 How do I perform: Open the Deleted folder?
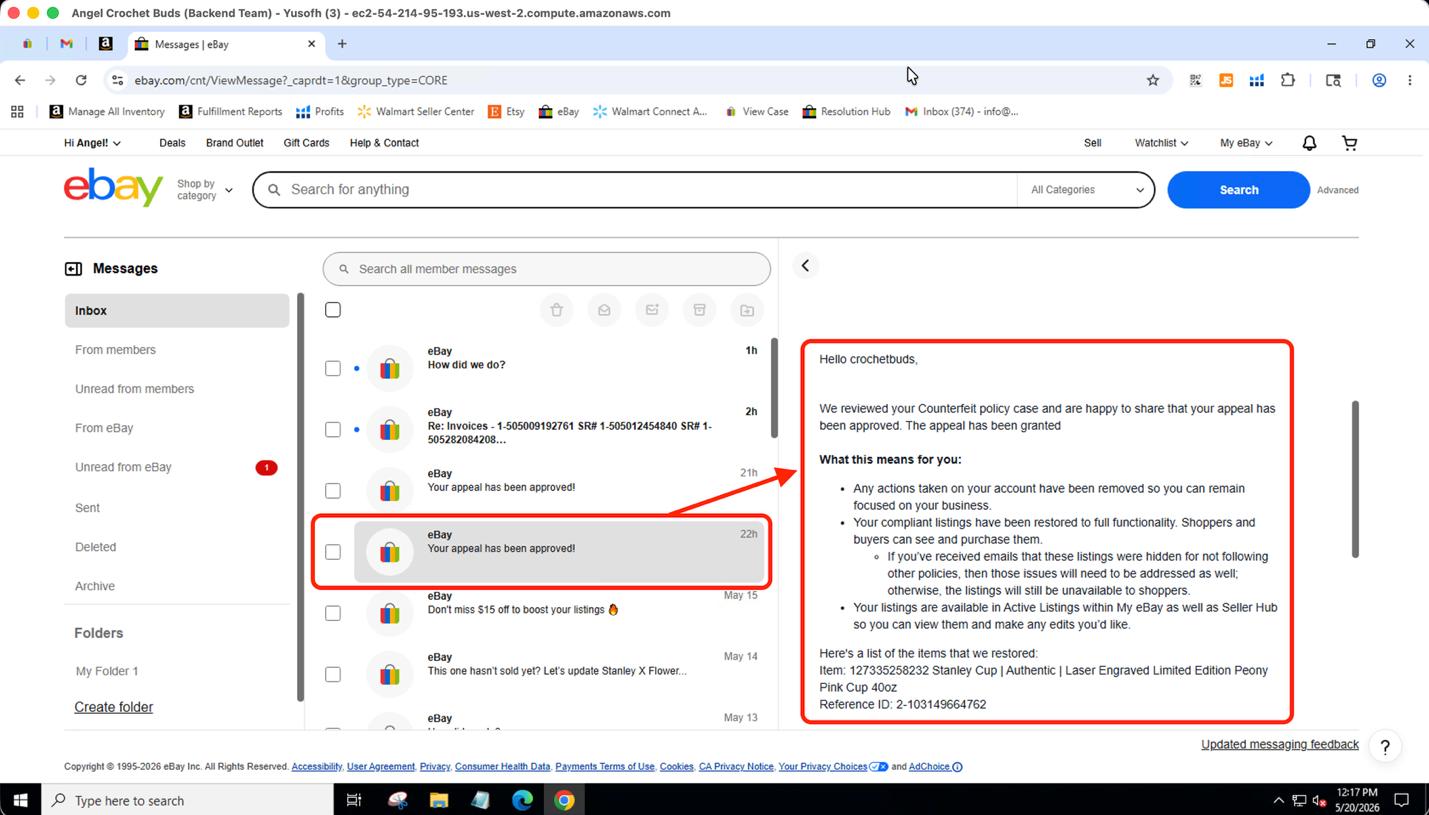click(95, 547)
